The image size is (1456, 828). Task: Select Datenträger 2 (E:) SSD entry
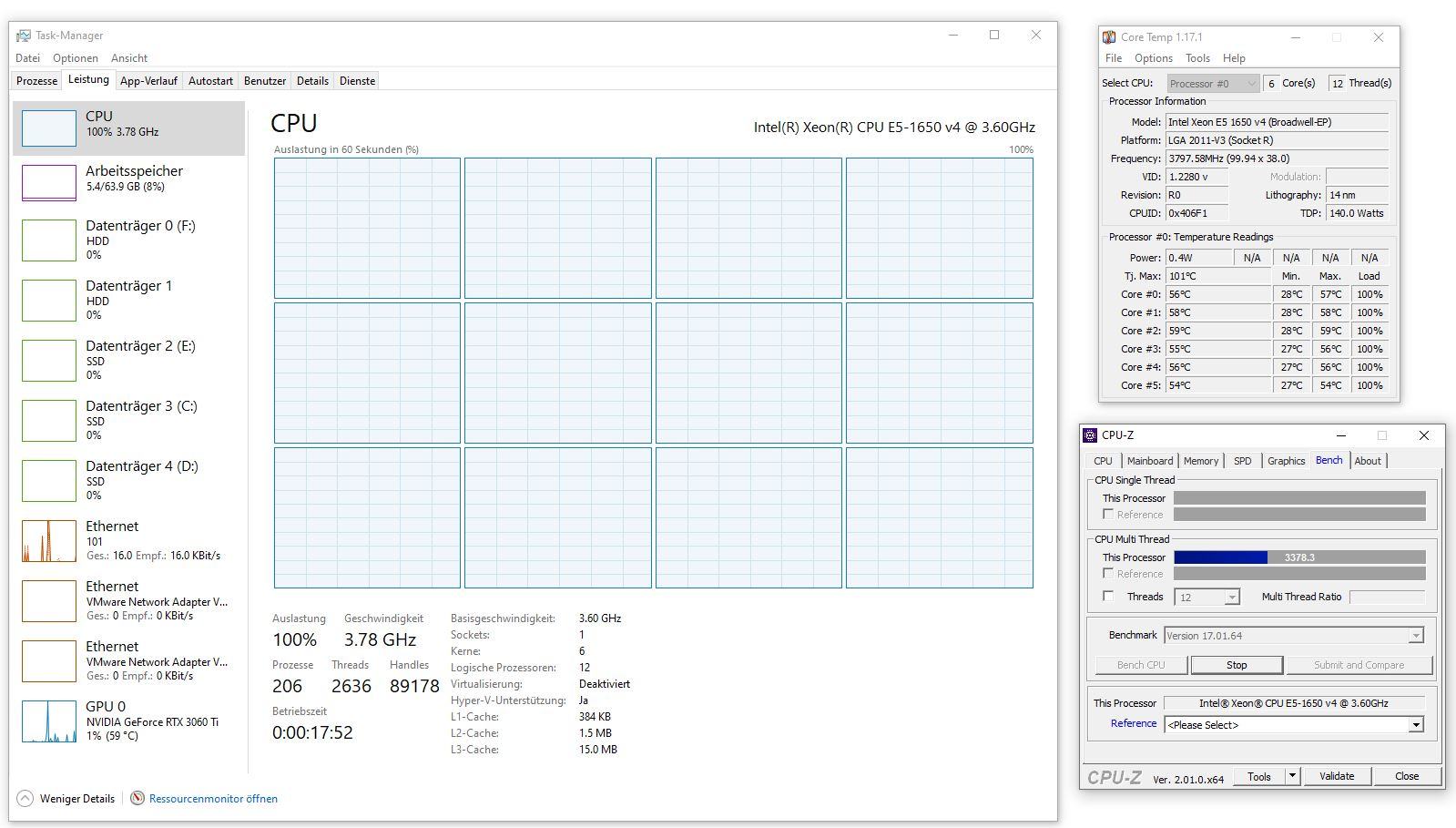pos(129,361)
